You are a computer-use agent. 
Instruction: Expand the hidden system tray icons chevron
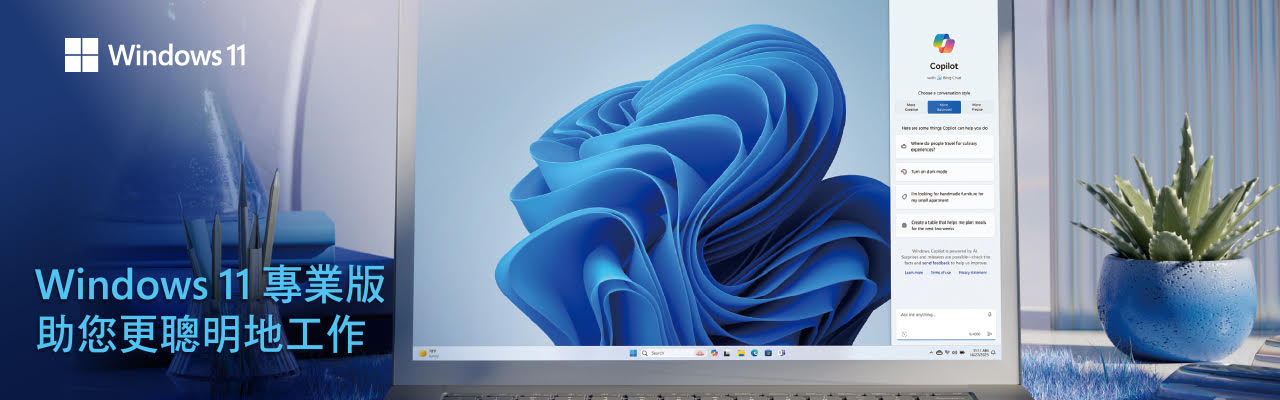931,353
